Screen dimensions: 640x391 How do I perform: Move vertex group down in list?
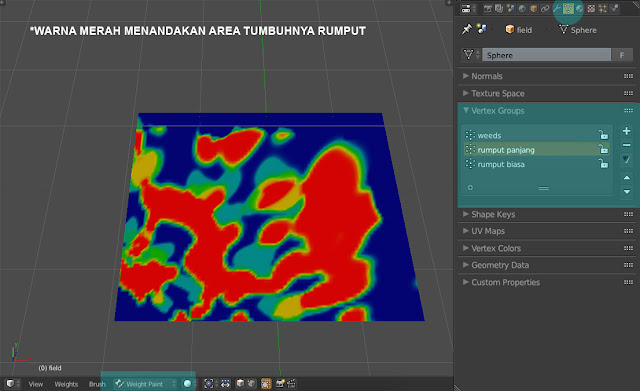pyautogui.click(x=627, y=191)
